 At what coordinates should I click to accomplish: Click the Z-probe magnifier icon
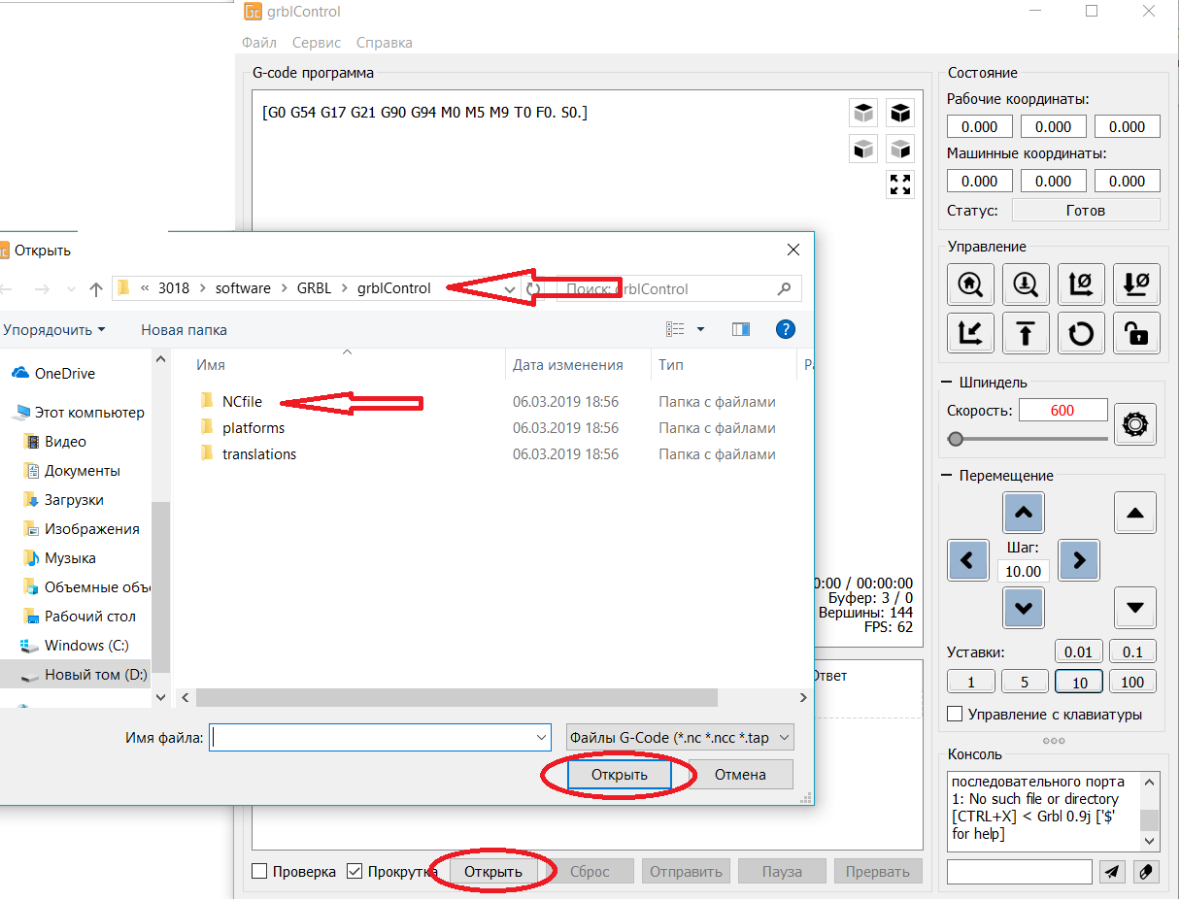click(1025, 284)
